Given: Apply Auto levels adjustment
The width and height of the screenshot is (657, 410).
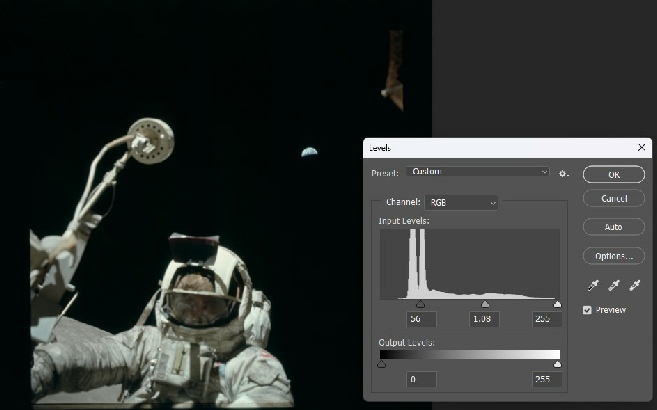Looking at the screenshot, I should point(613,227).
